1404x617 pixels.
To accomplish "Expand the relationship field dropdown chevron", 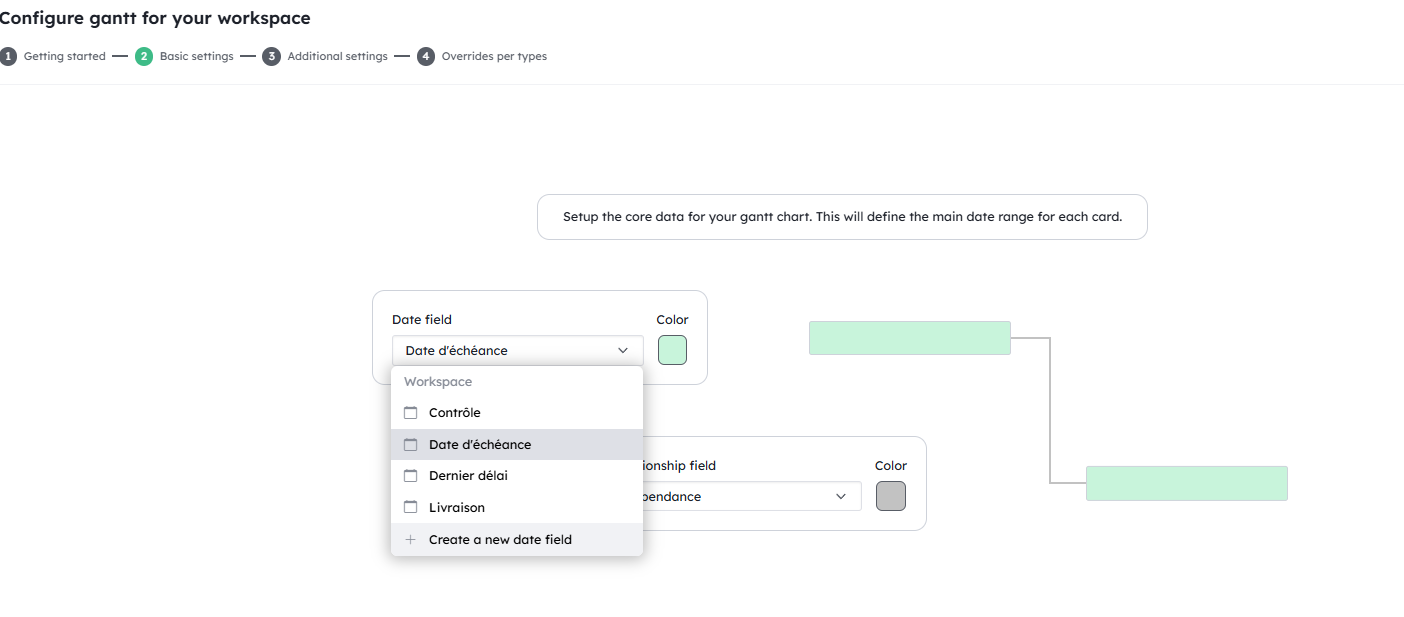I will [x=841, y=497].
